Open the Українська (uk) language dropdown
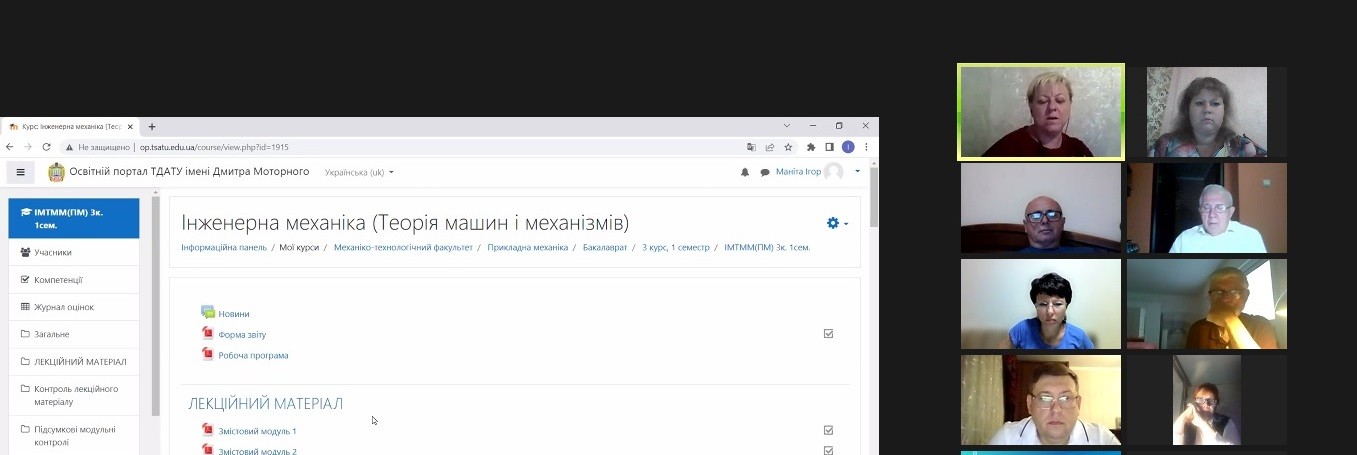Image resolution: width=1357 pixels, height=455 pixels. click(x=359, y=172)
